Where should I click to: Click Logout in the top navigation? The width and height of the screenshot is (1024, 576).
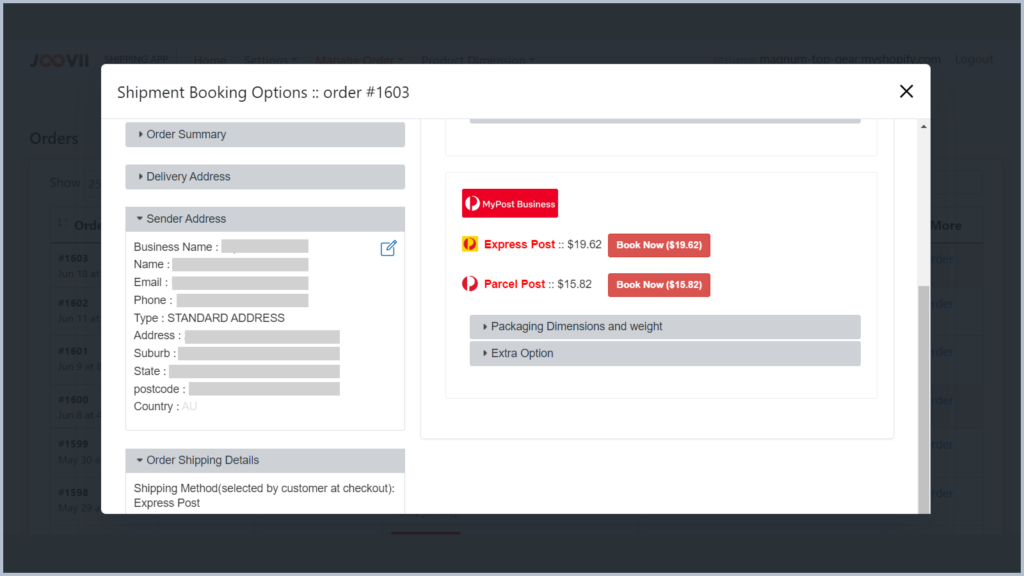pos(974,59)
